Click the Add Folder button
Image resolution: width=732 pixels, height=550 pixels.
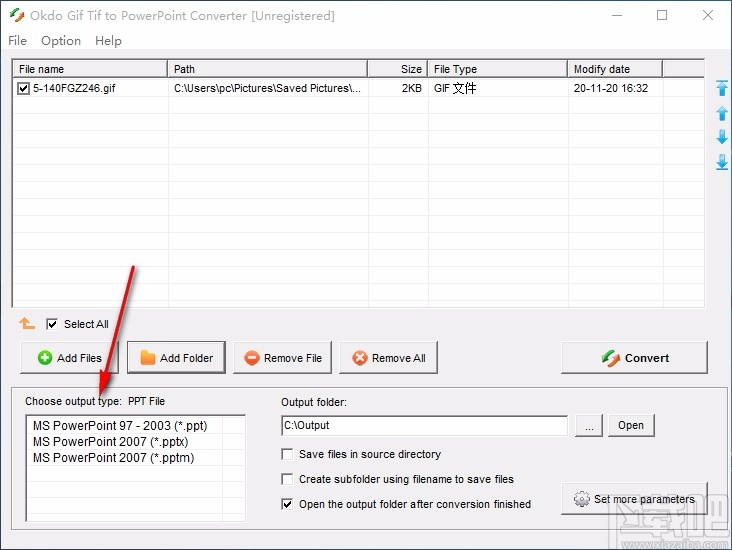176,358
